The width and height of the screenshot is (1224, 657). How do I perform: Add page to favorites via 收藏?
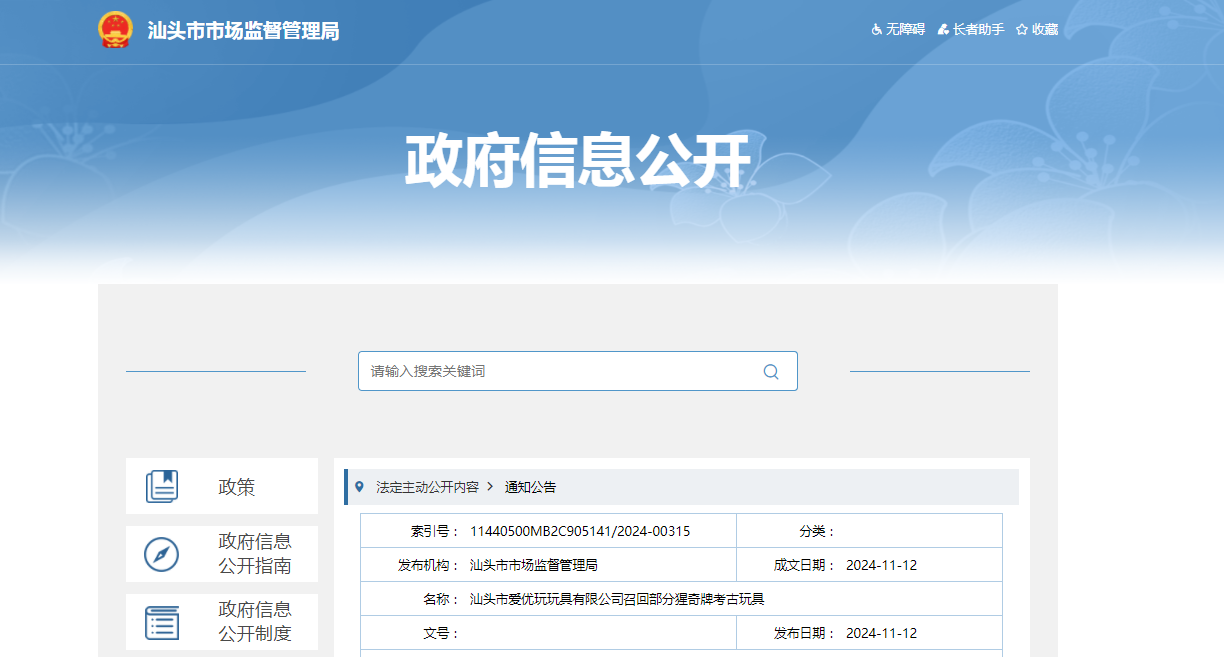(1045, 30)
